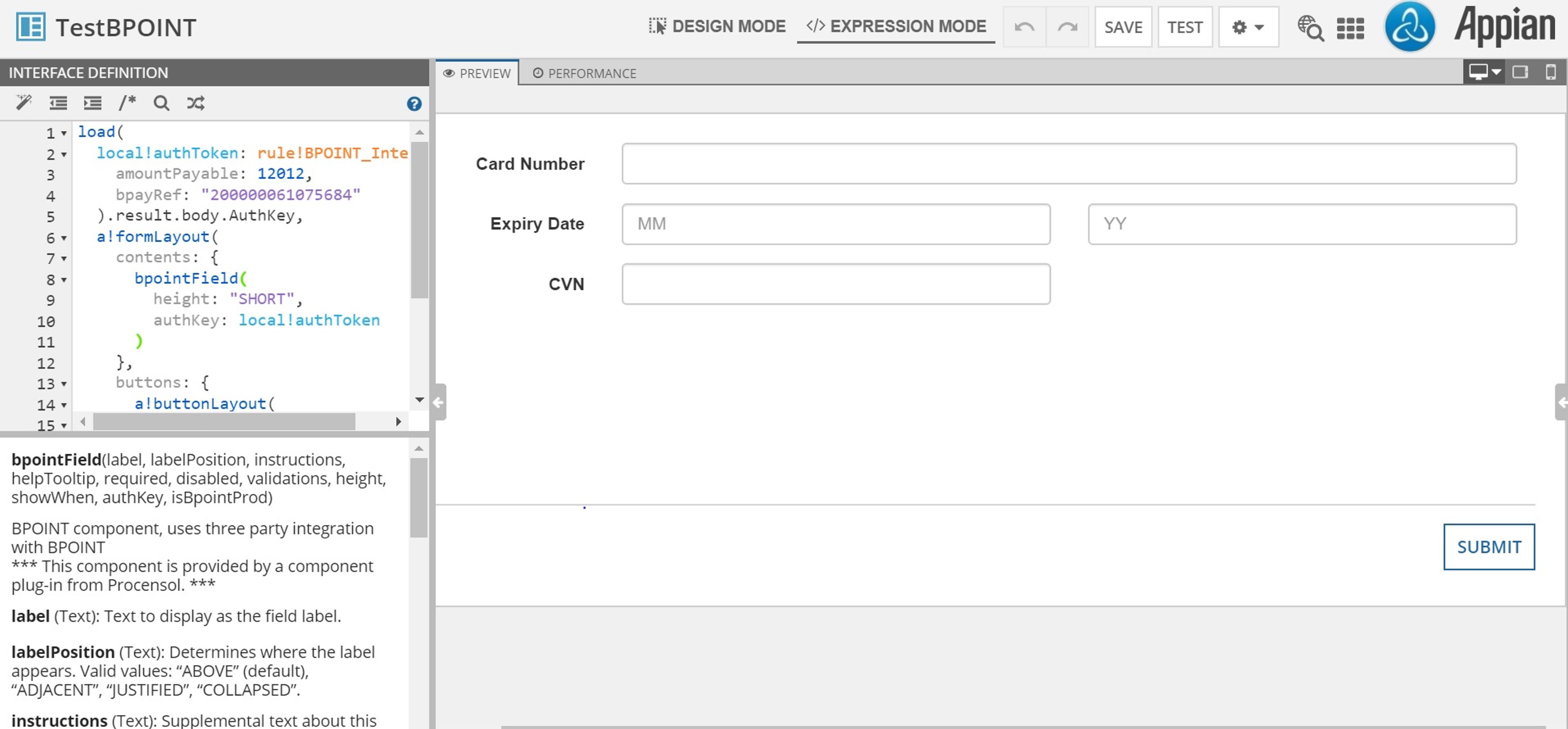Click the TEST button

1185,27
